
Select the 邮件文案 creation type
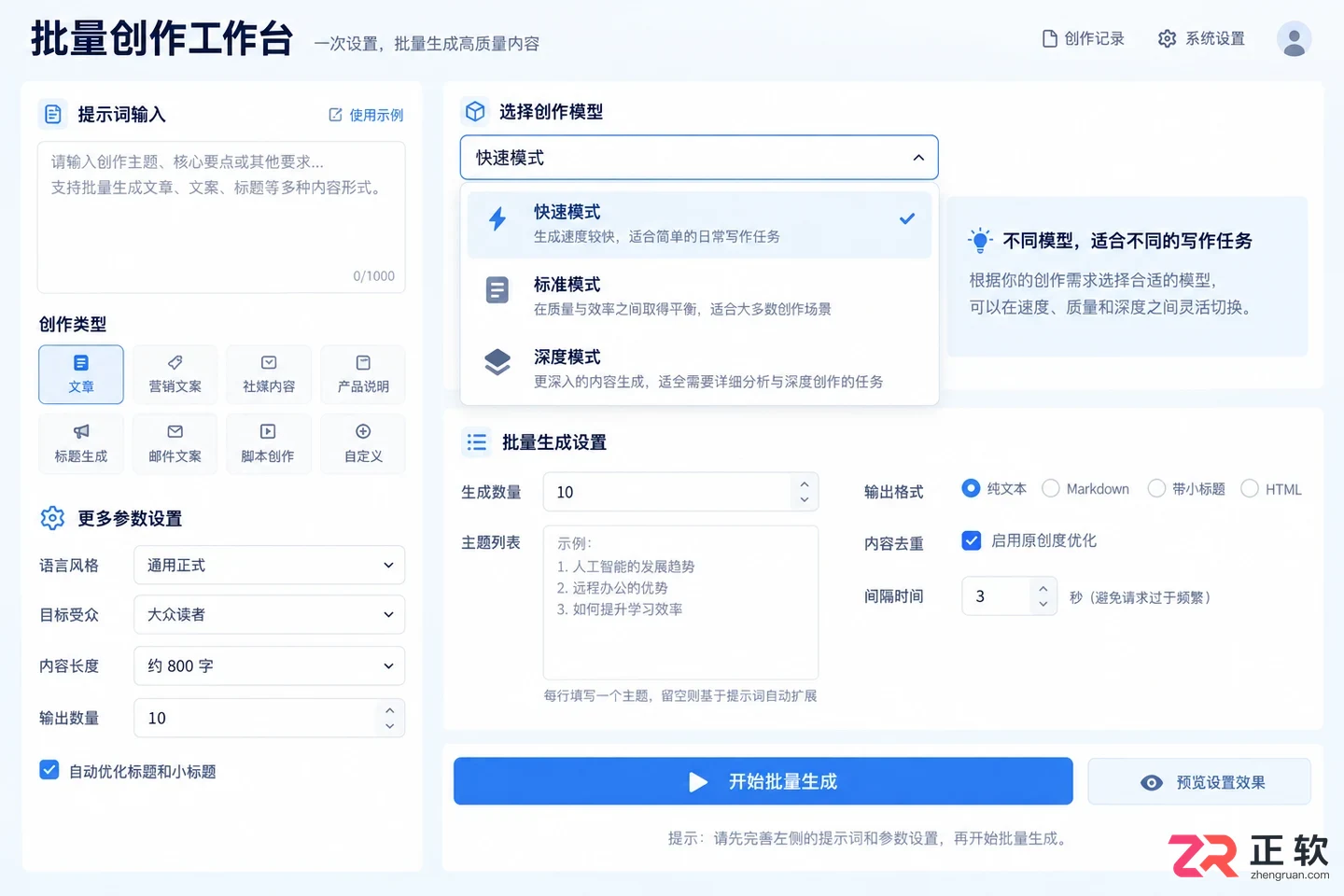(175, 444)
